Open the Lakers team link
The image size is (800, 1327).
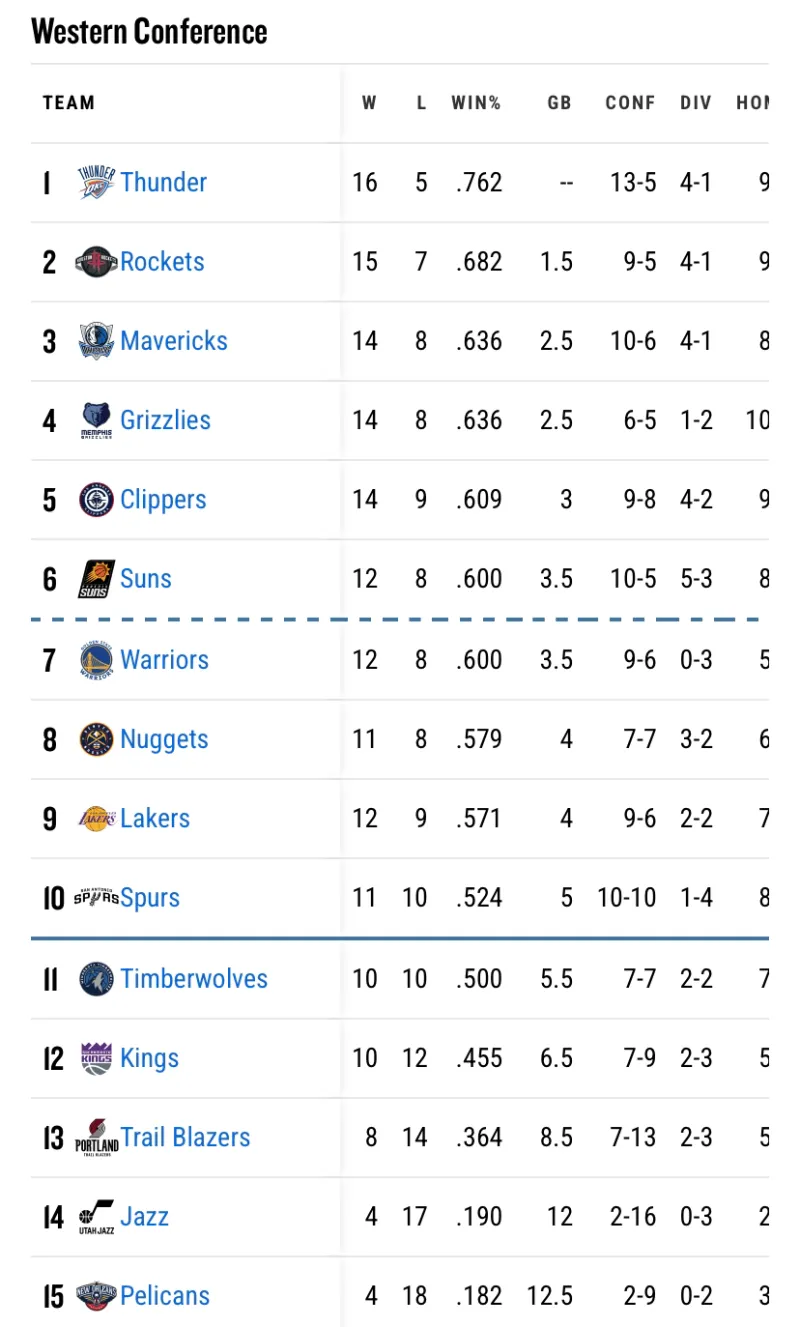coord(155,818)
